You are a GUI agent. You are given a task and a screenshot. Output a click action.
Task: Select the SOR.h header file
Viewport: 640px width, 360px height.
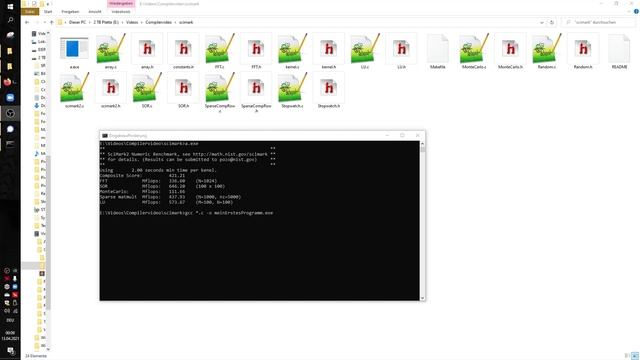183,91
